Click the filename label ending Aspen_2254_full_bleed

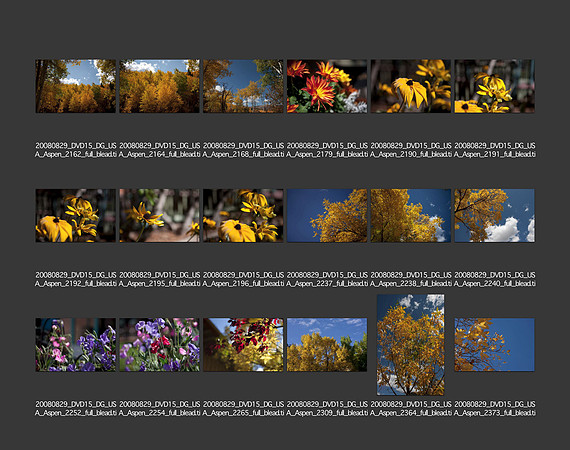tap(159, 408)
